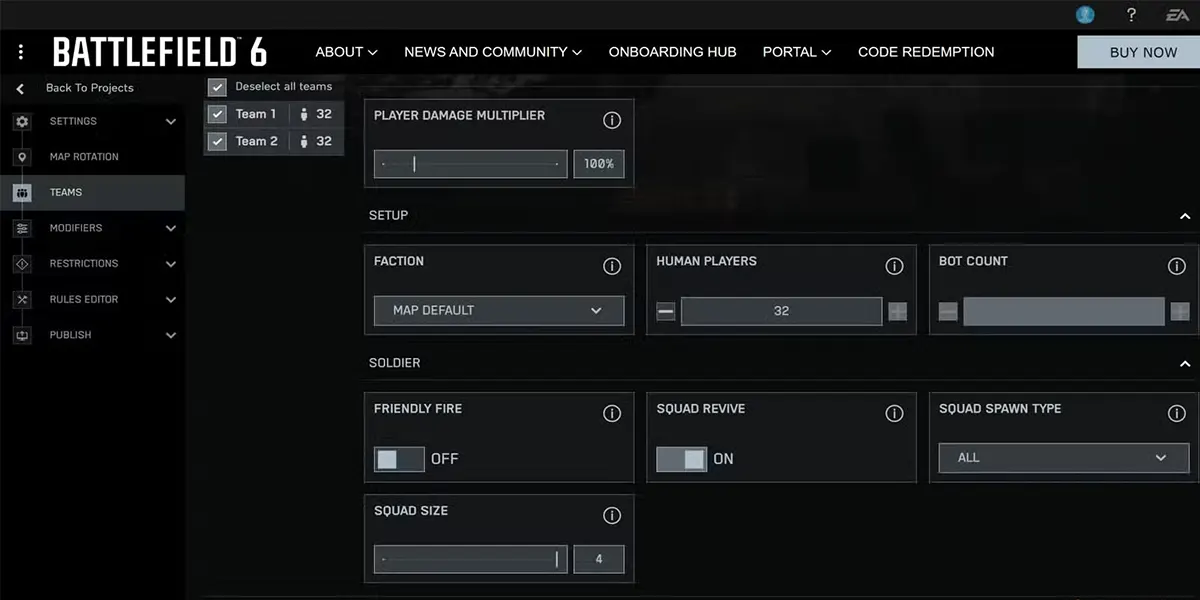Click the Friendly Fire info icon
Viewport: 1200px width, 600px height.
612,414
